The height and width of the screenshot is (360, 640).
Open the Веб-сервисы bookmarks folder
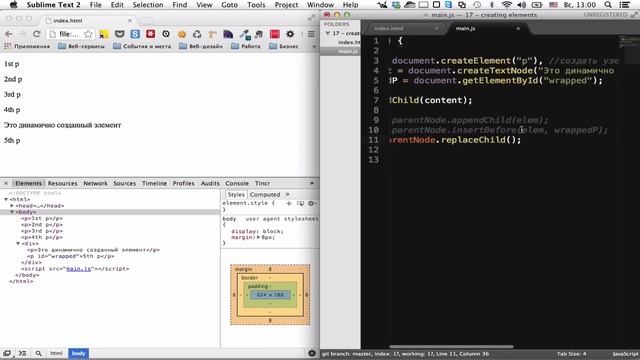[81, 47]
